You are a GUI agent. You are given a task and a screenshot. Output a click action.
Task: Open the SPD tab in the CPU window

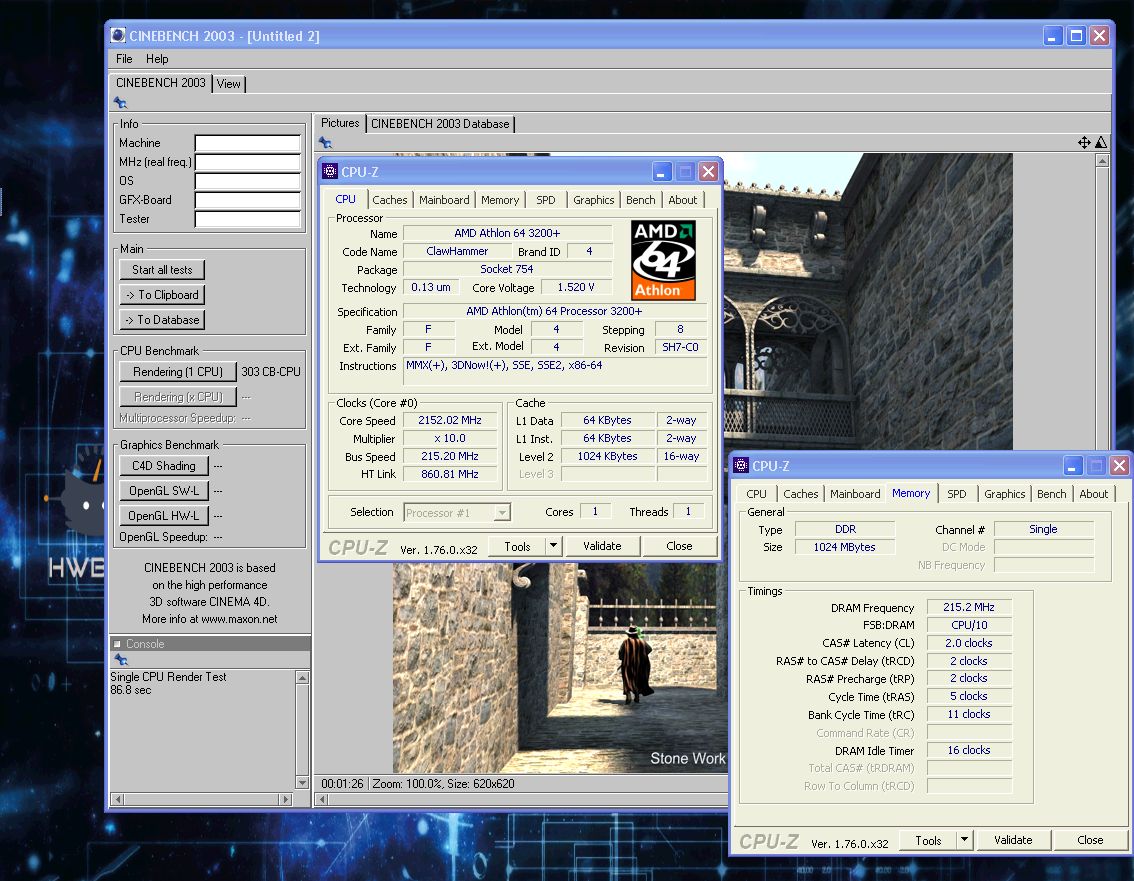[546, 200]
